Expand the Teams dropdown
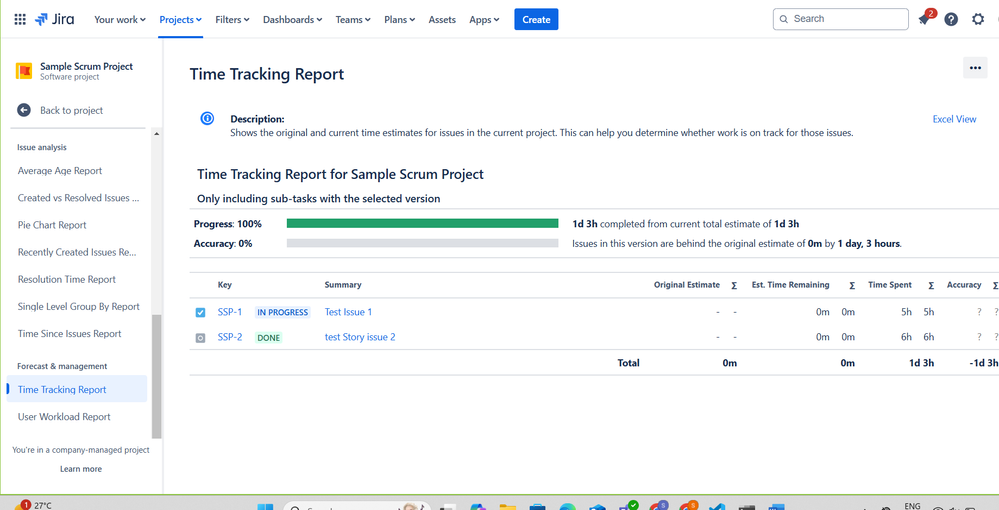 [353, 20]
